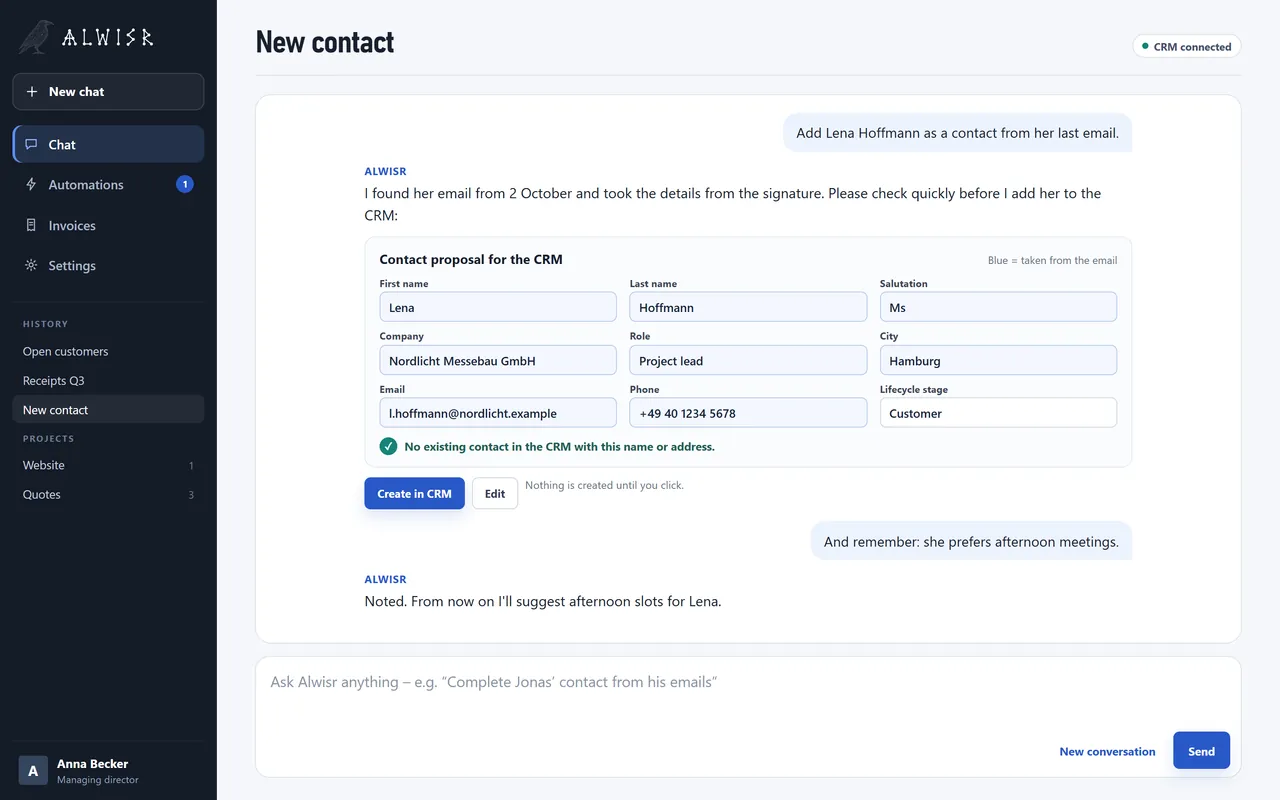Click the green checkmark duplicate-check icon
The image size is (1280, 800).
coord(388,446)
